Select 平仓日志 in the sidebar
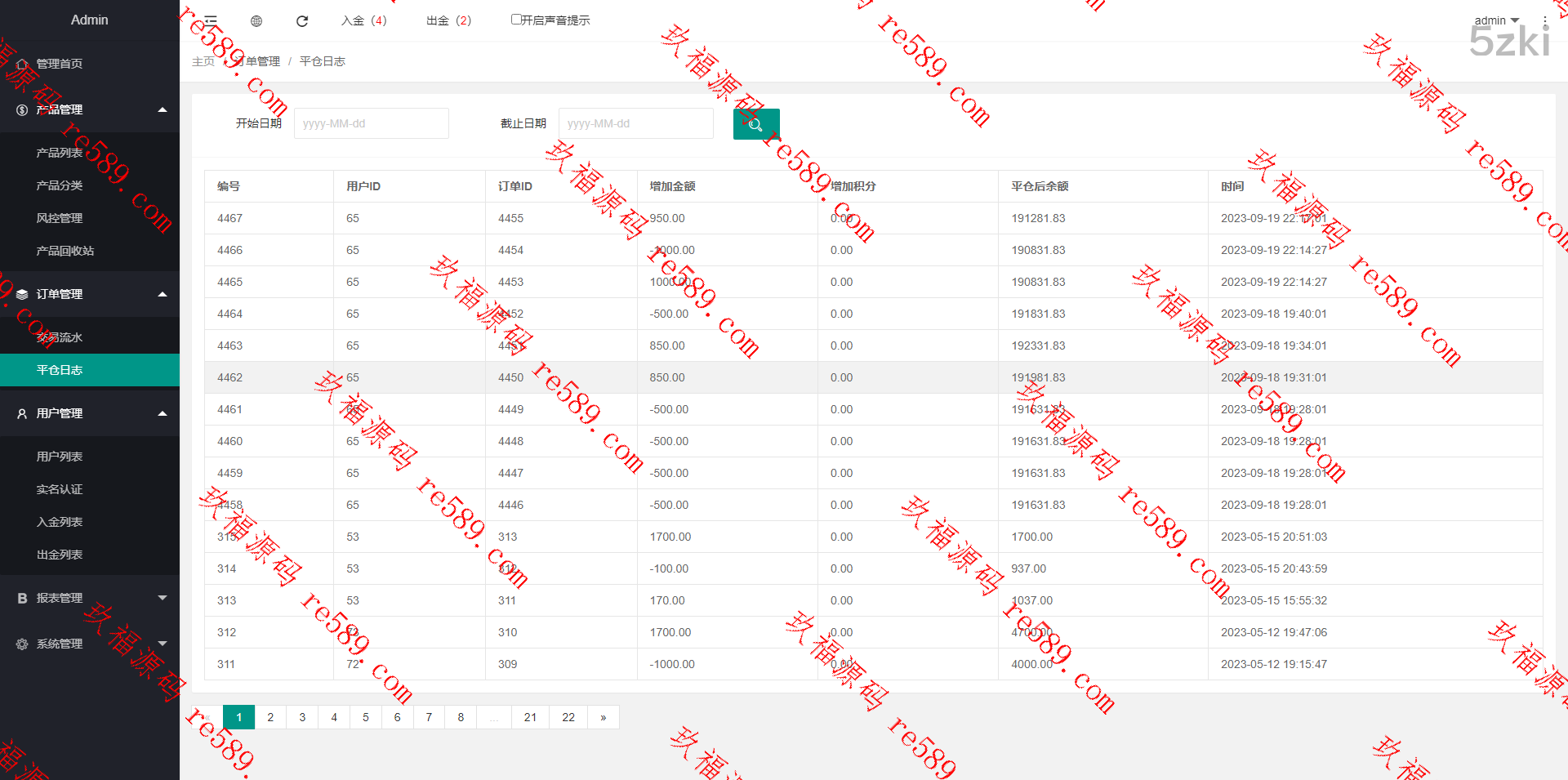The width and height of the screenshot is (1568, 780). 60,370
